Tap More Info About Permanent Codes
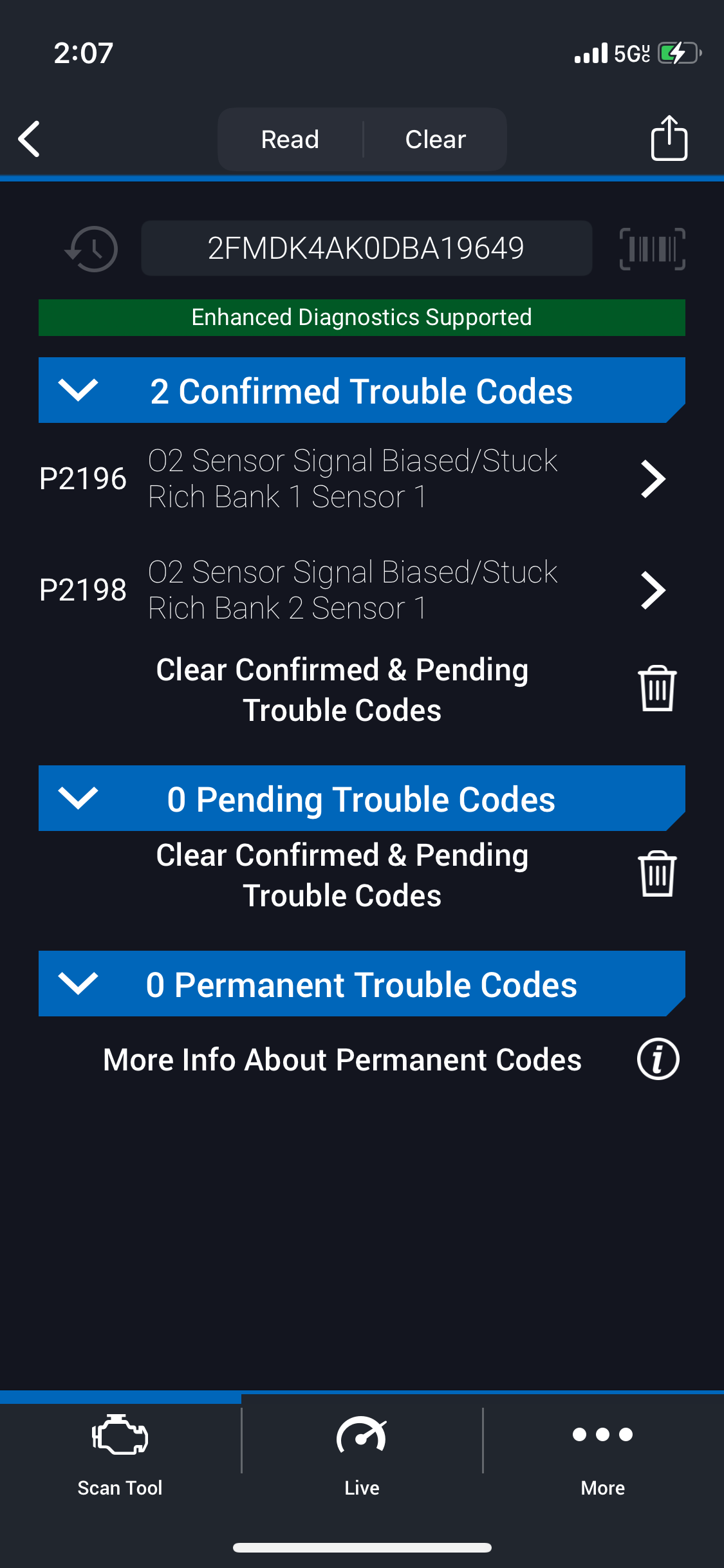The width and height of the screenshot is (724, 1568). [x=342, y=1059]
